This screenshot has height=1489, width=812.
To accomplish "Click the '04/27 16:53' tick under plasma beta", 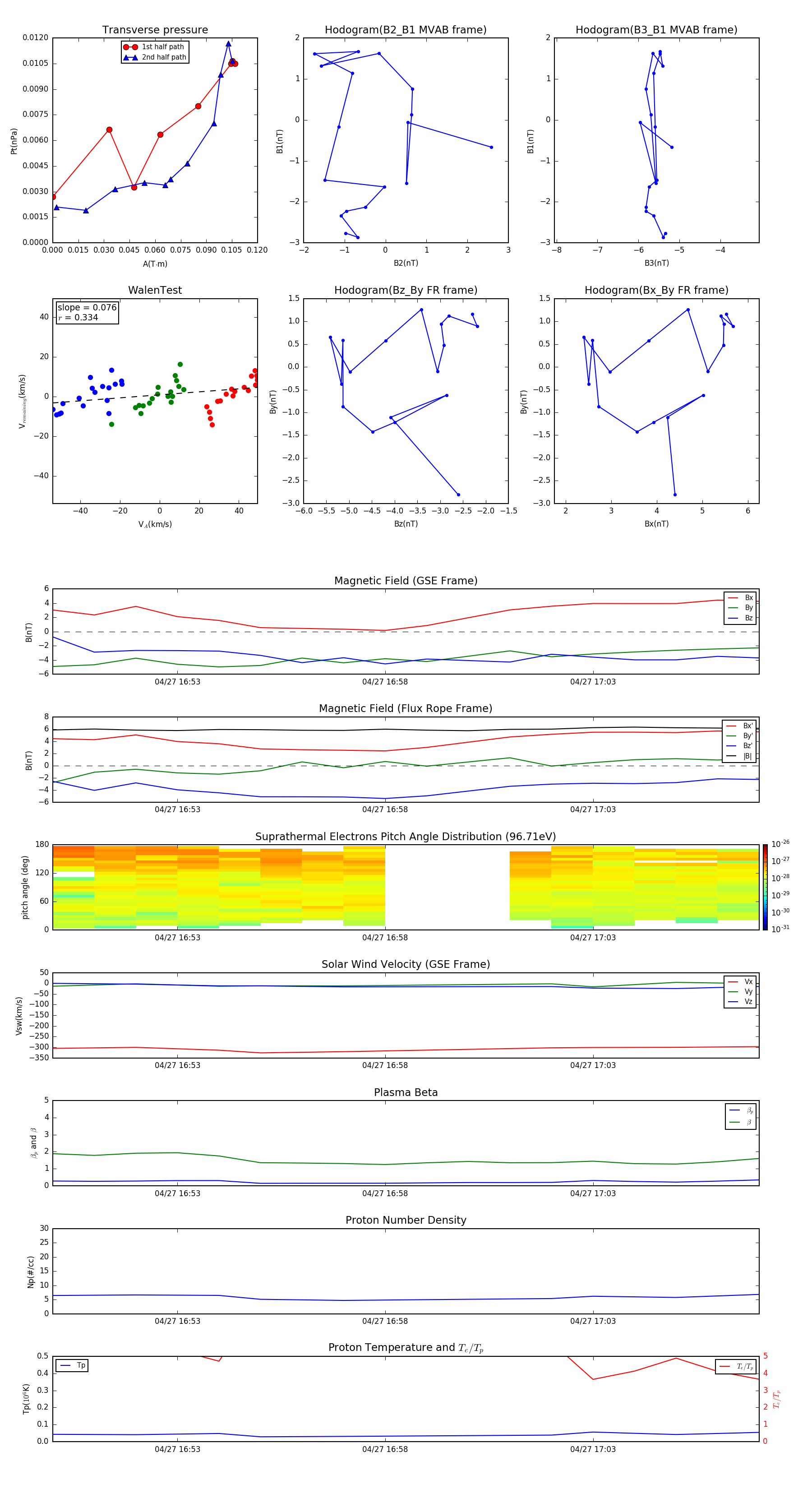I will (177, 1193).
